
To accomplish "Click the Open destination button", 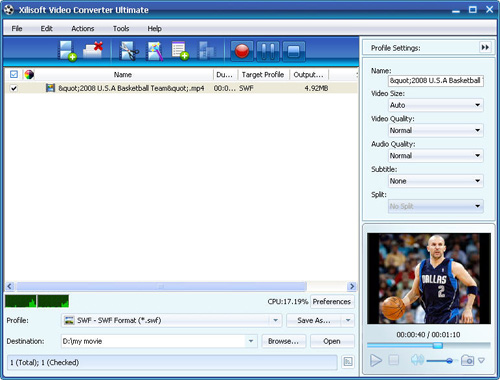I will click(x=332, y=341).
